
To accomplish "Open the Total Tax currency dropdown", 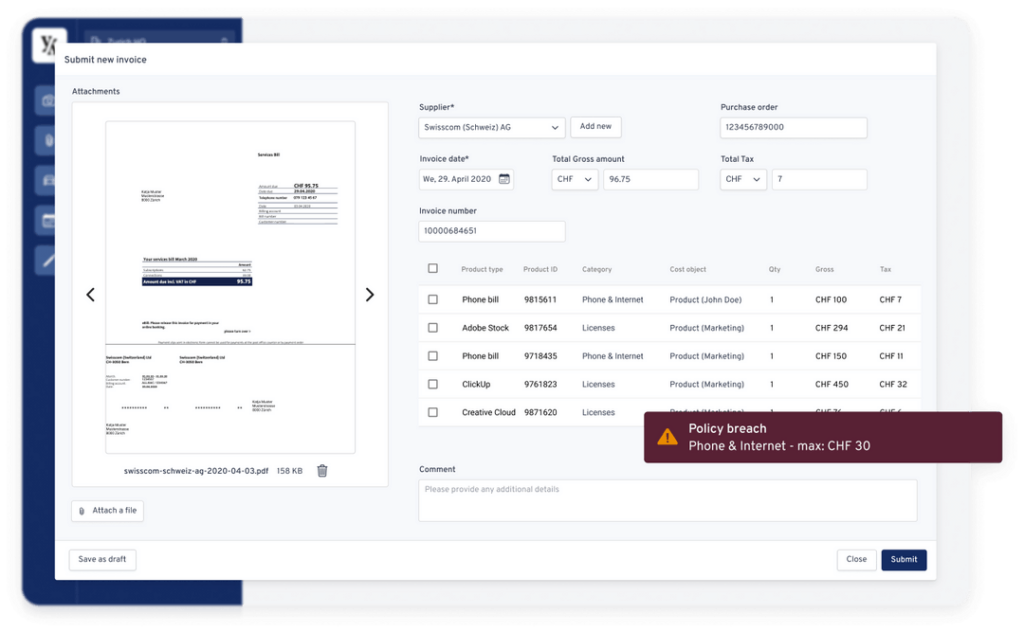I will [743, 179].
